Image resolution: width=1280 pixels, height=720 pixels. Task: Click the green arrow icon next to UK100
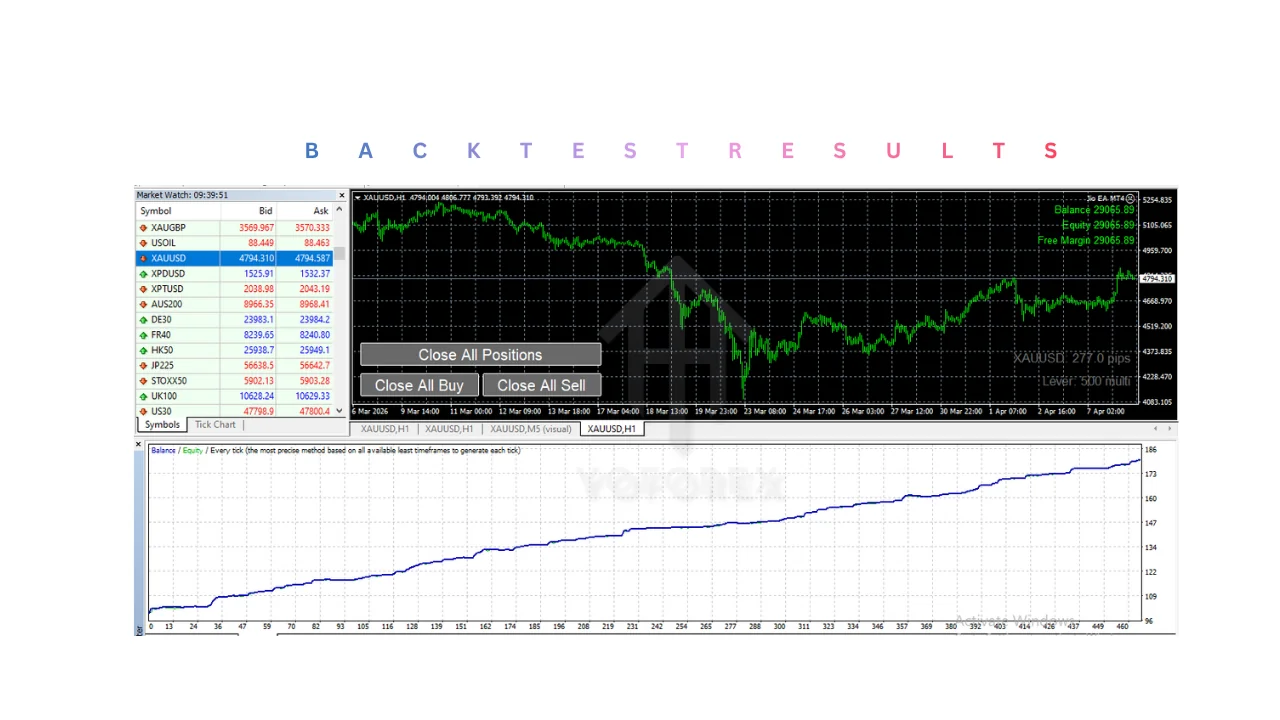tap(143, 397)
